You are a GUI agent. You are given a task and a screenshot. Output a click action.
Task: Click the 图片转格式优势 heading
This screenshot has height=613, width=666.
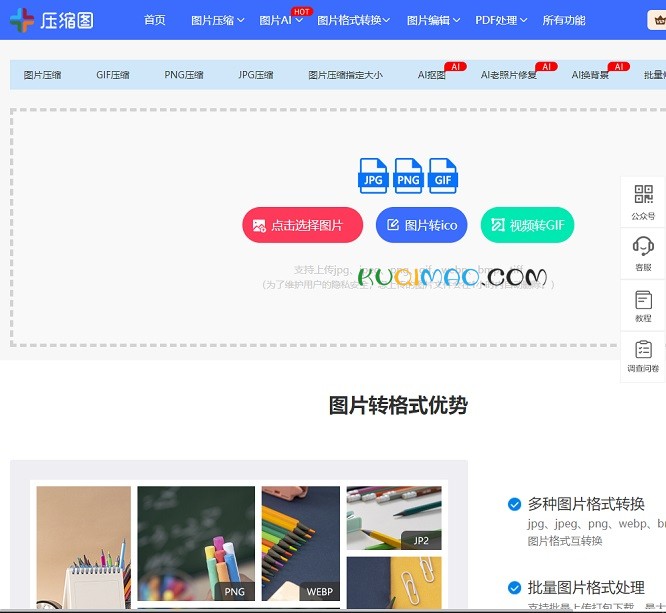[x=398, y=405]
